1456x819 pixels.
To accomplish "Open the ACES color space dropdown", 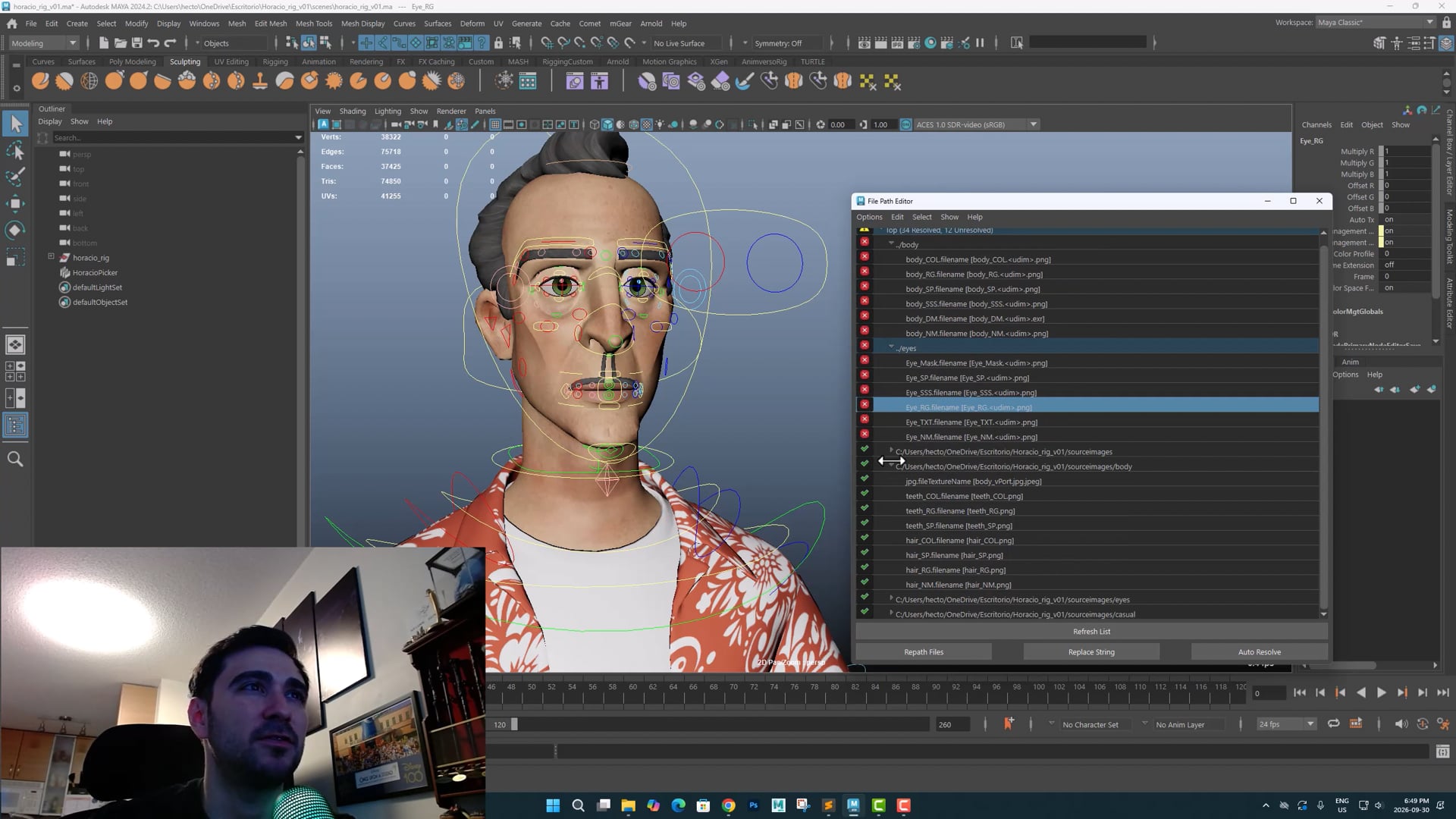I will click(x=976, y=124).
